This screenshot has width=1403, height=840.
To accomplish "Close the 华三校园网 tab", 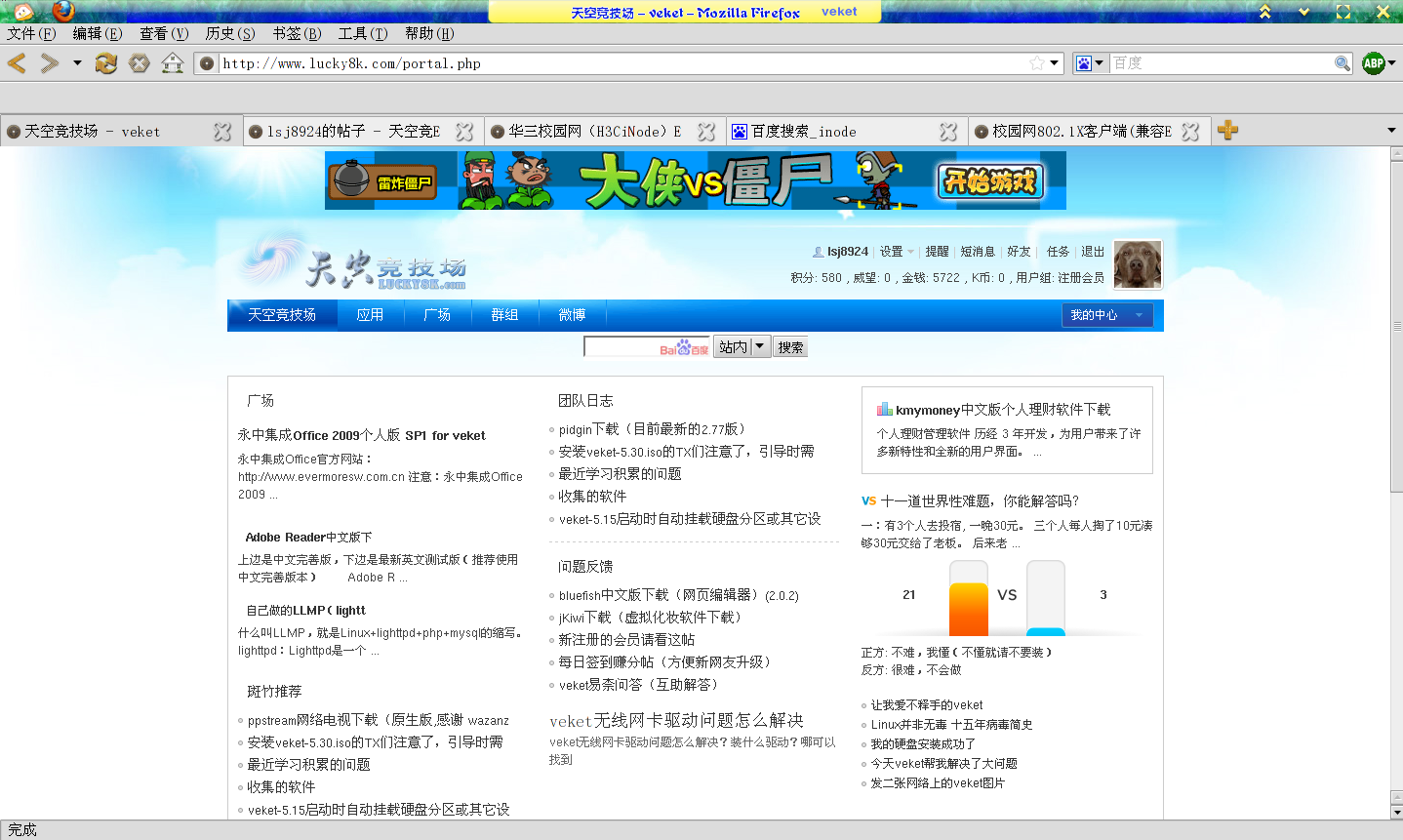I will click(x=706, y=132).
